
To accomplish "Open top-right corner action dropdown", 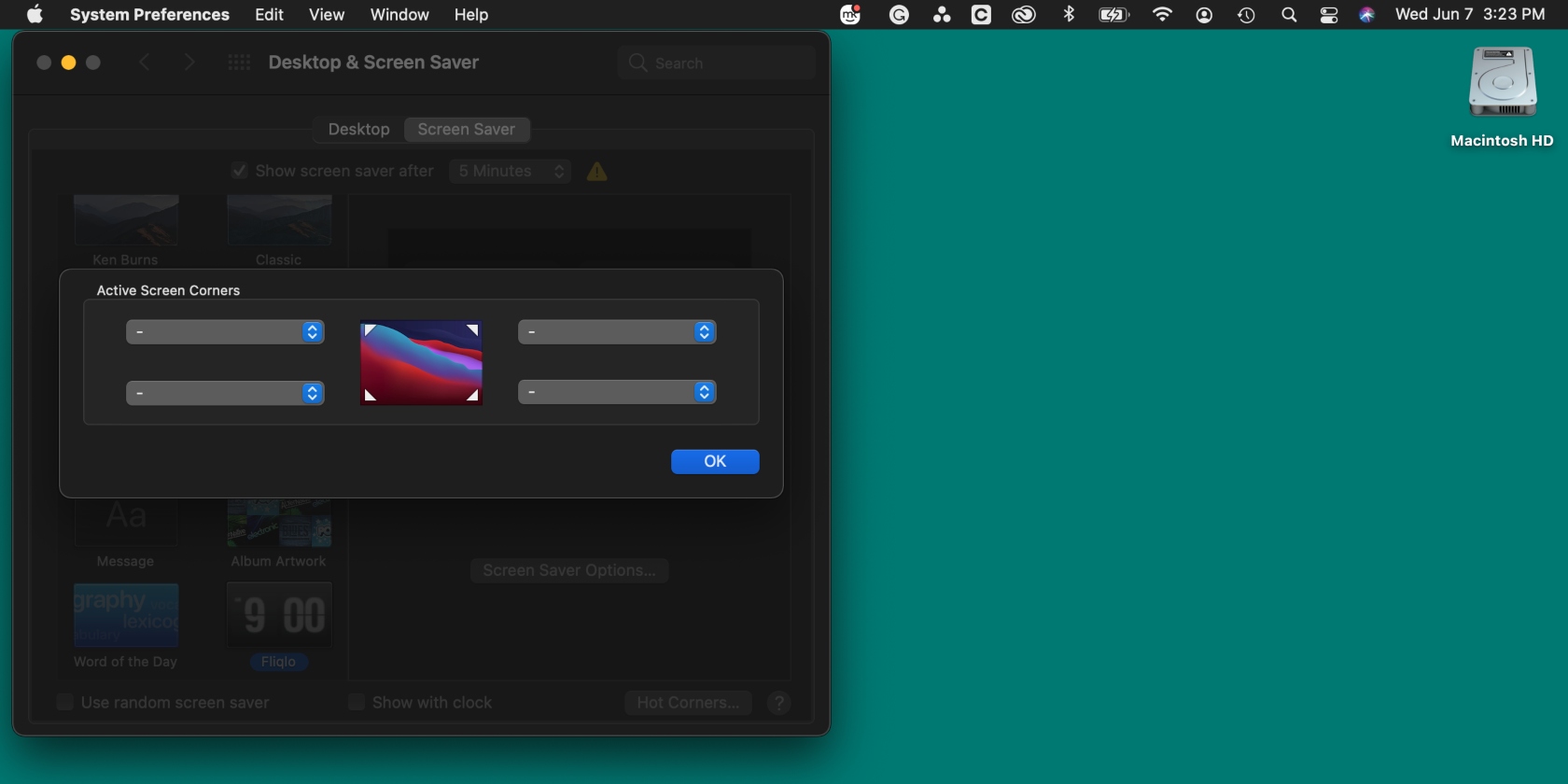I will (x=617, y=331).
